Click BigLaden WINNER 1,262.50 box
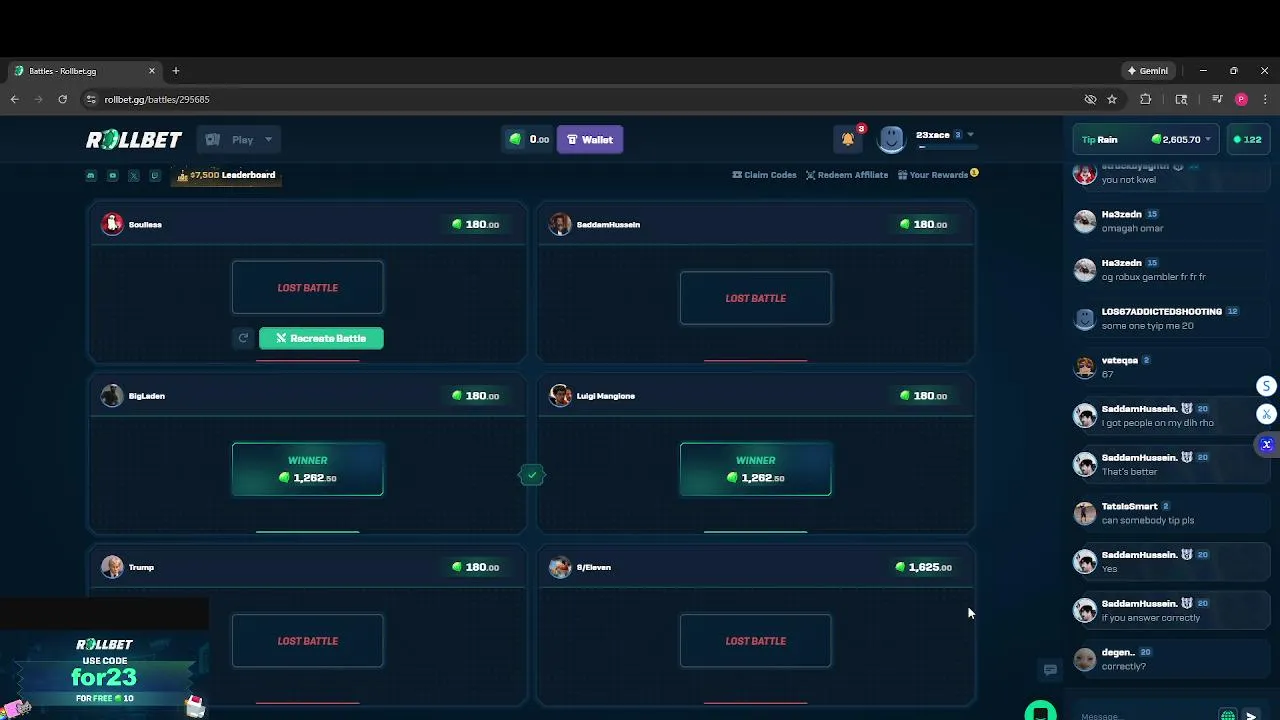The height and width of the screenshot is (720, 1280). tap(307, 469)
